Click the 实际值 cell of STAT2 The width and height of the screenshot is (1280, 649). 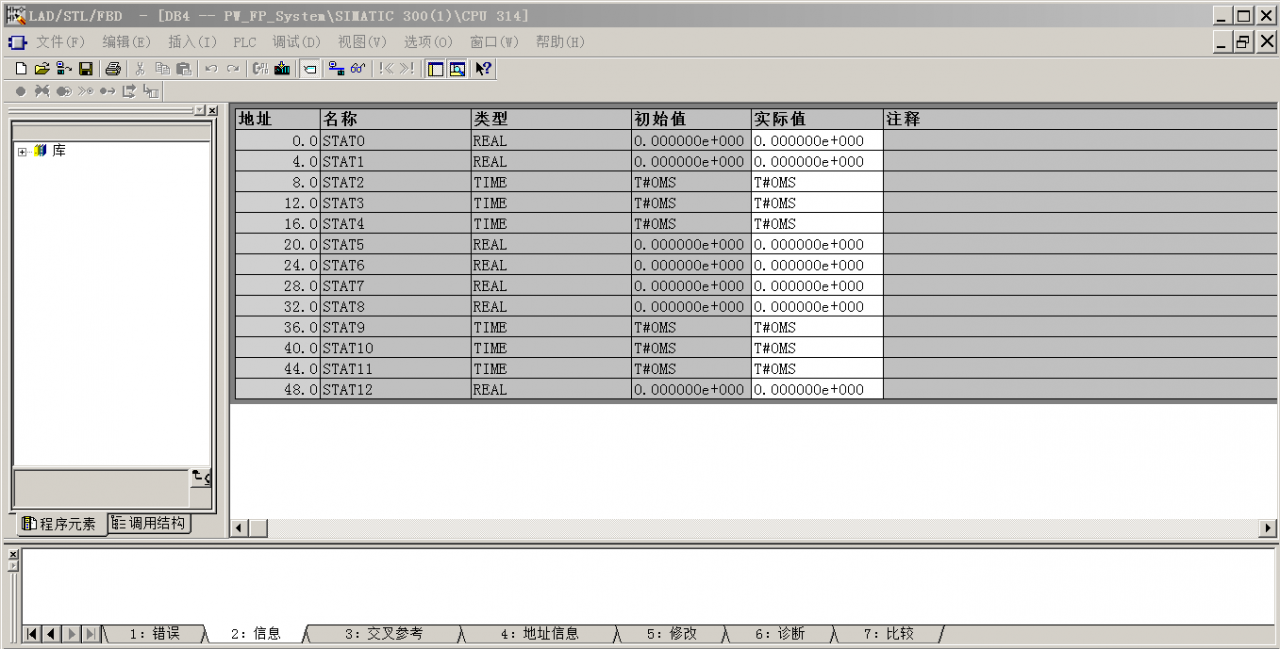pyautogui.click(x=817, y=182)
